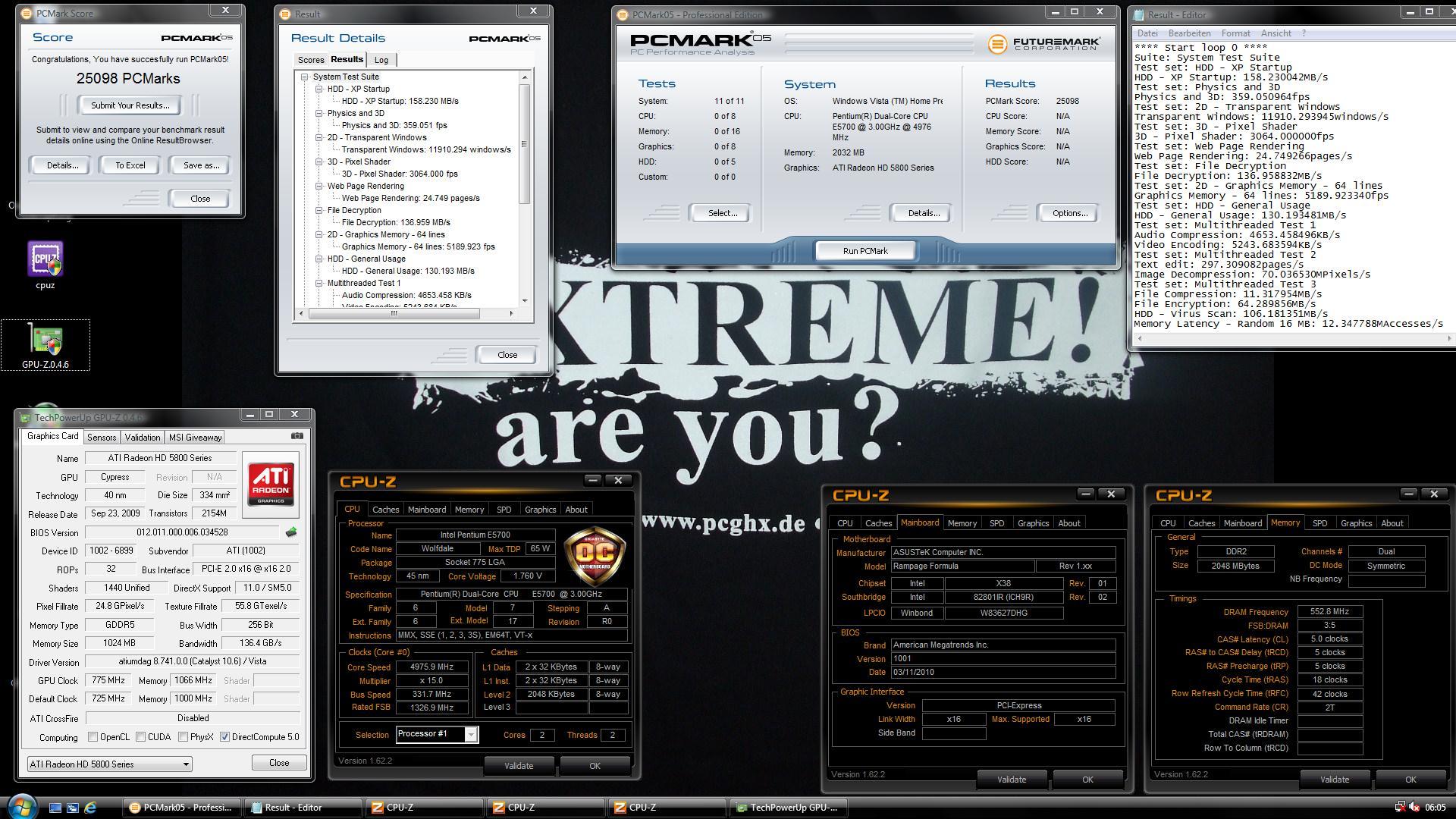Switch to Scores tab in Result Details

coord(311,60)
